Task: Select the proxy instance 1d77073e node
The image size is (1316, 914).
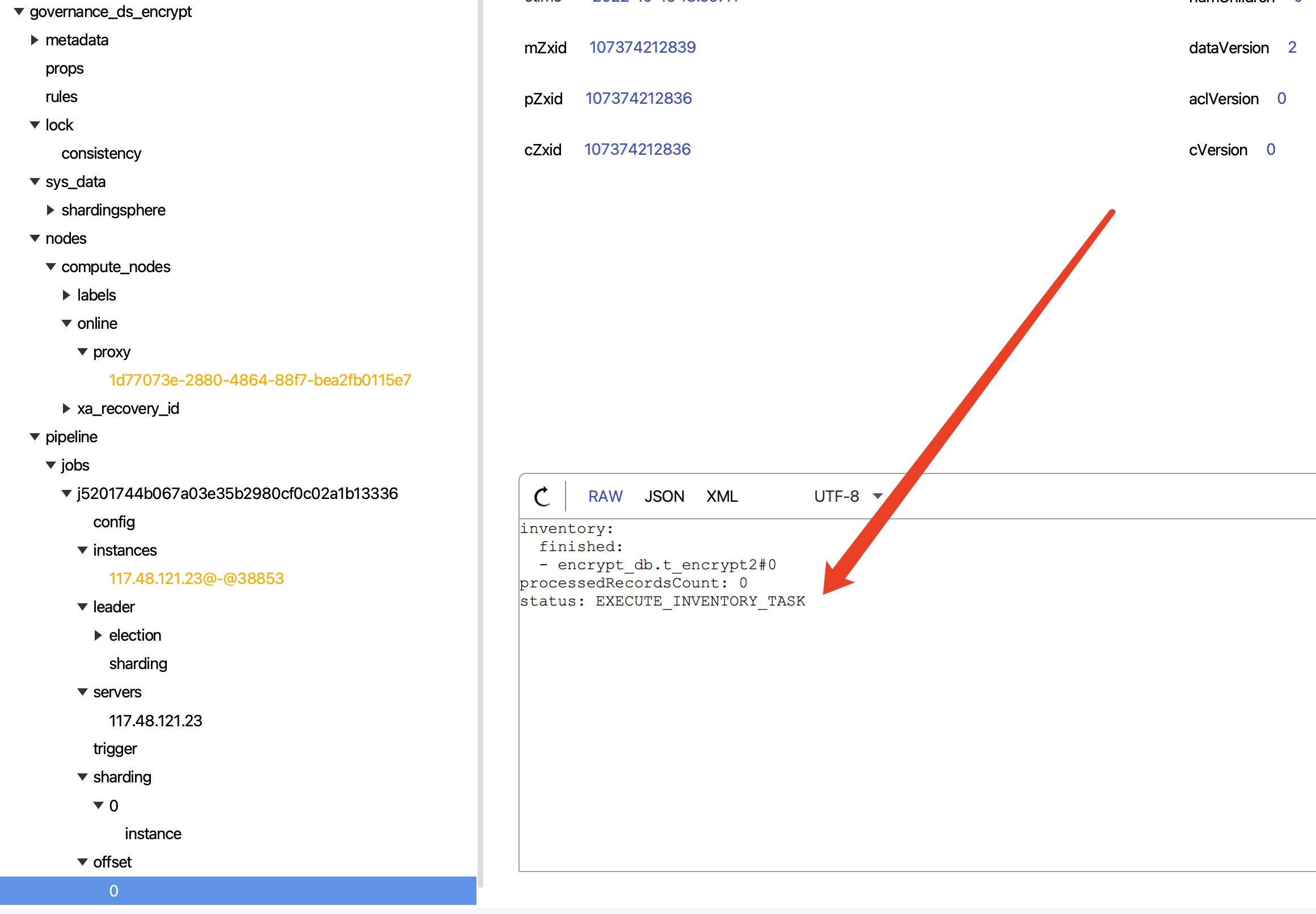Action: [x=260, y=380]
